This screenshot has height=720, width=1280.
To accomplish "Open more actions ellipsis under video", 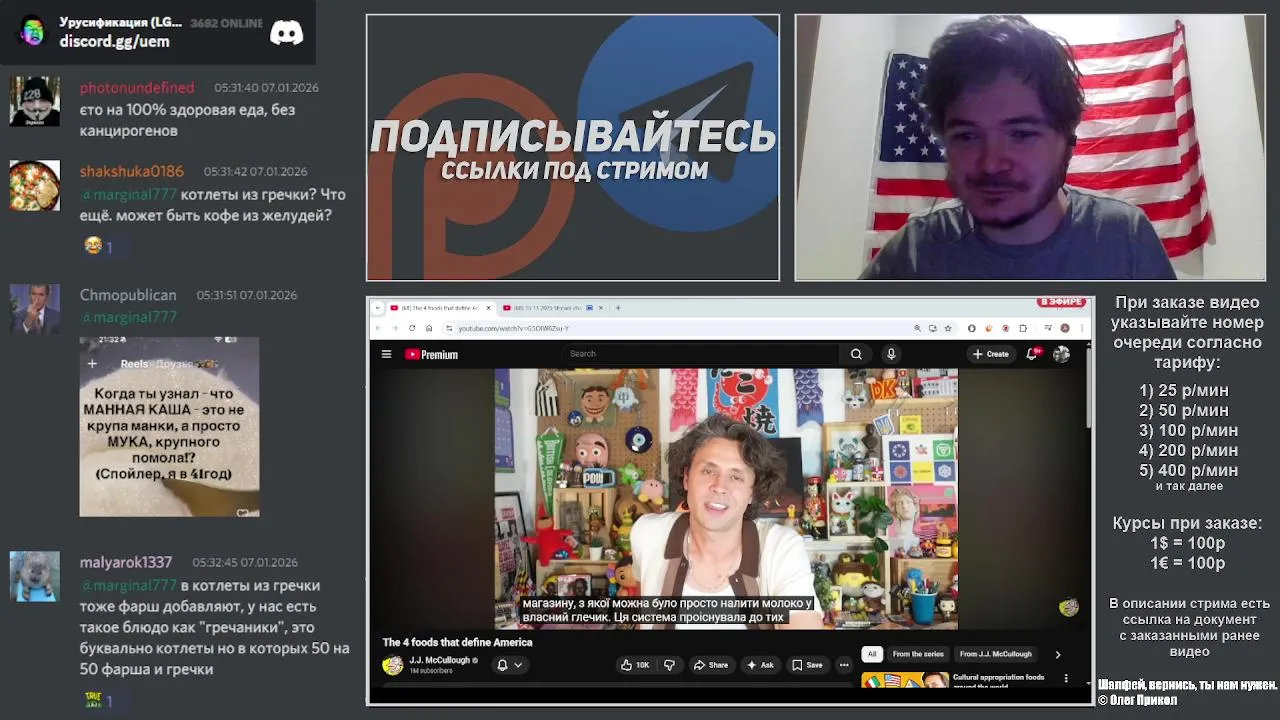I will coord(844,665).
